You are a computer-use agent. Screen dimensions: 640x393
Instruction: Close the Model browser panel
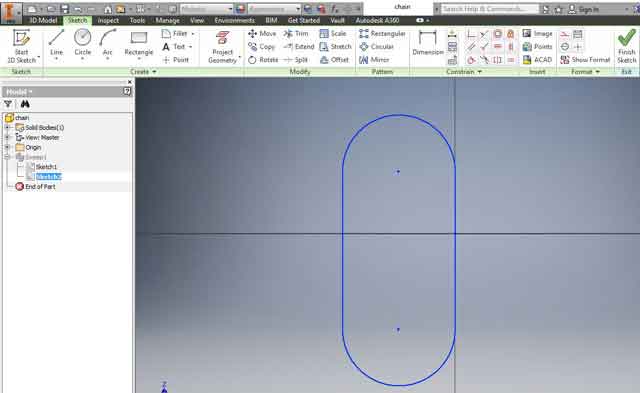(x=130, y=82)
